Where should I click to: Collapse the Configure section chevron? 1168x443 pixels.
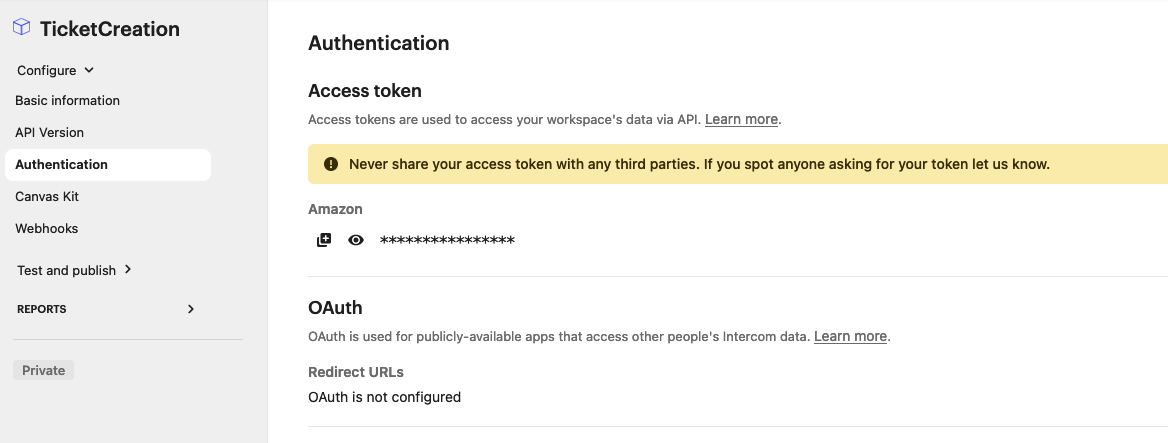[x=89, y=70]
